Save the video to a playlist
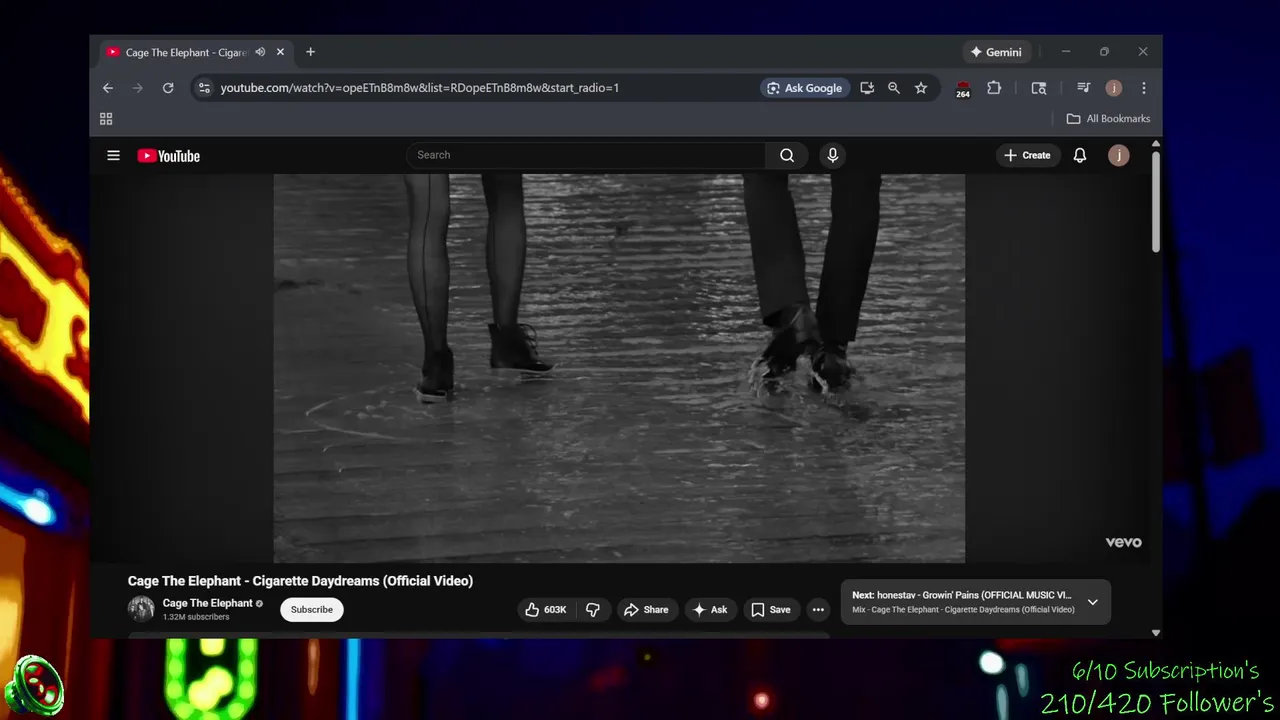 click(771, 610)
